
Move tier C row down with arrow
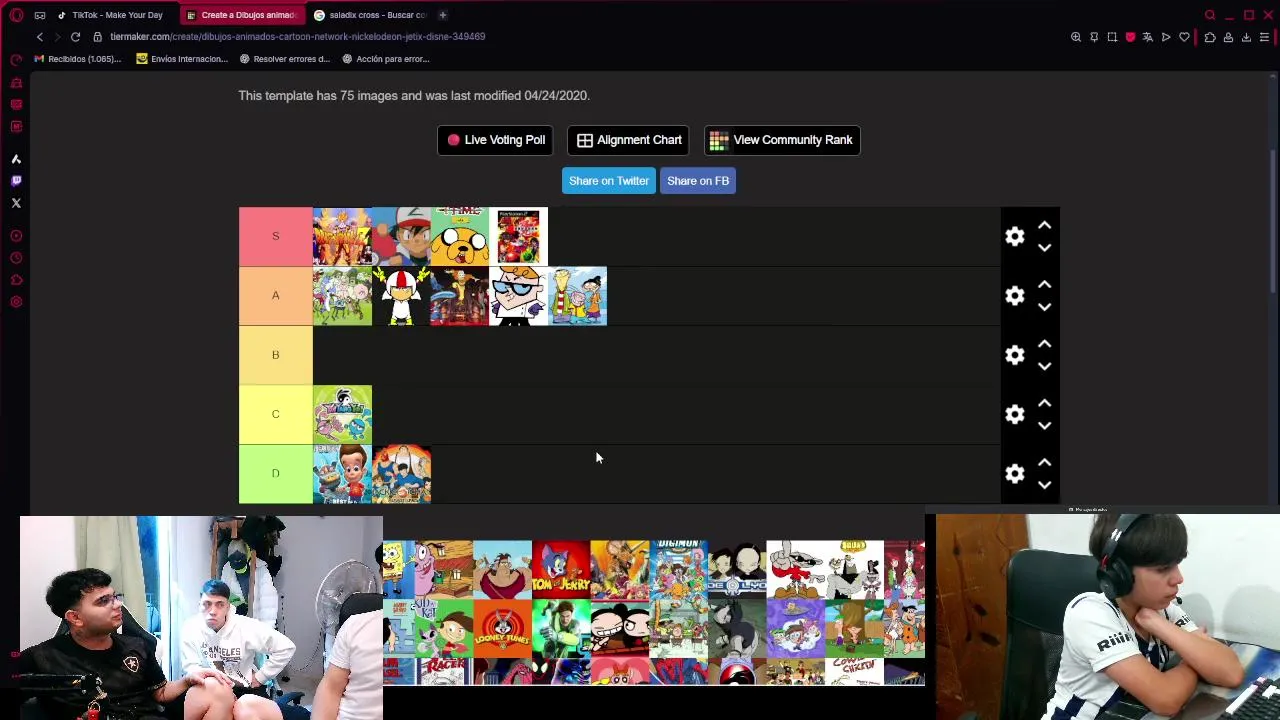pyautogui.click(x=1044, y=425)
